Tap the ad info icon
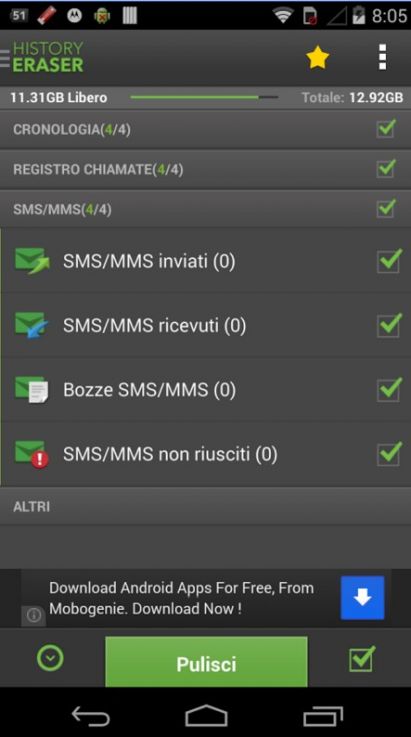The image size is (411, 737). click(x=33, y=616)
